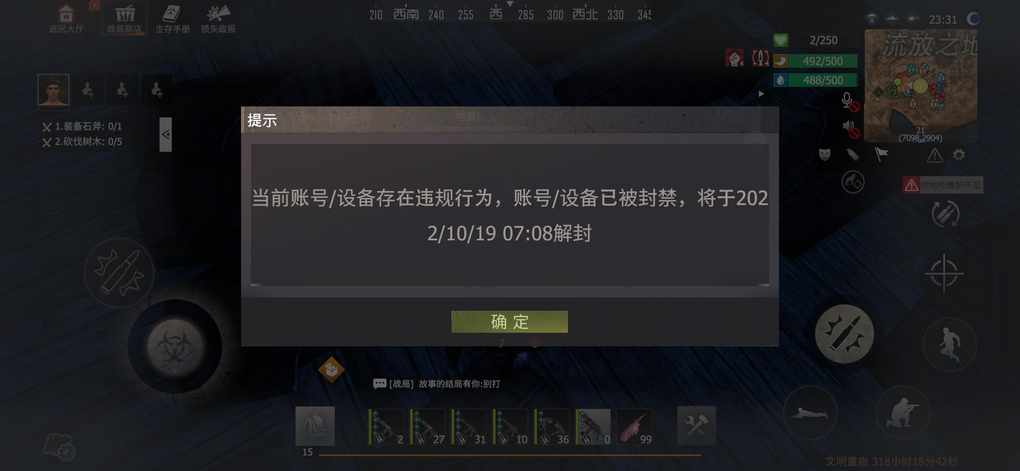
Task: Activate the crosshair aim icon
Action: (x=944, y=272)
